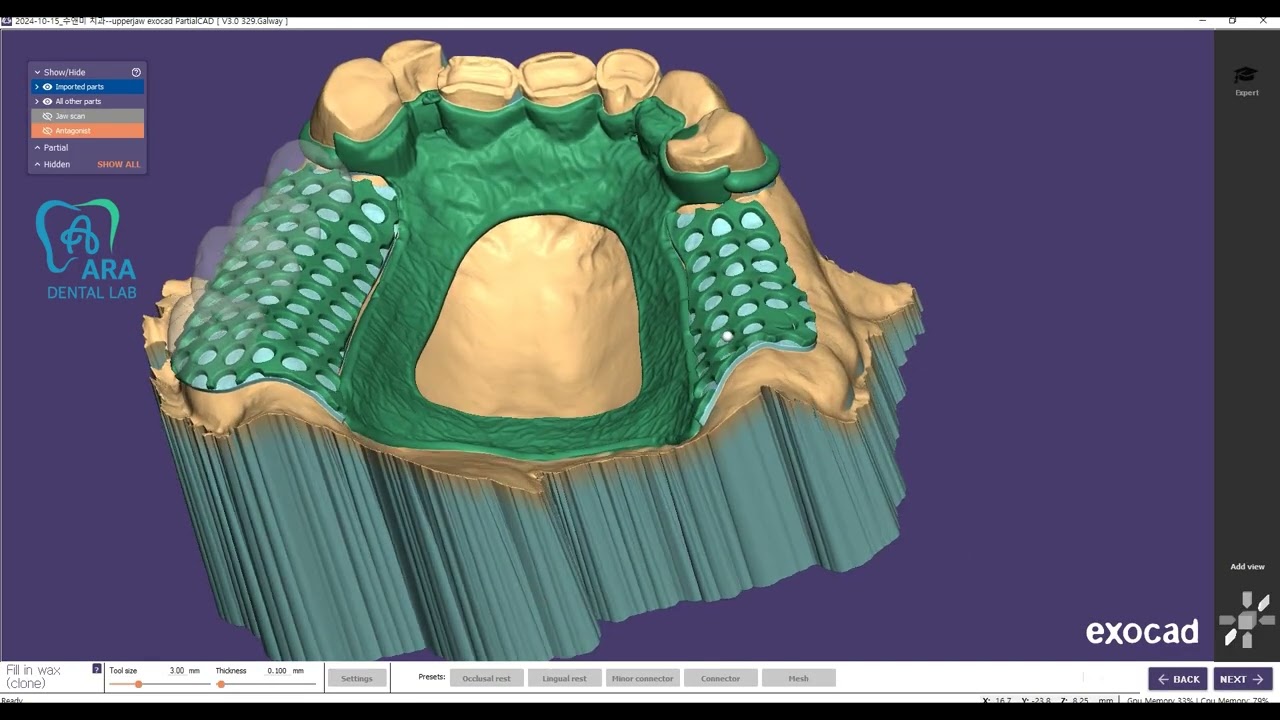Open the Fill in wax help icon
This screenshot has width=1280, height=720.
click(97, 669)
